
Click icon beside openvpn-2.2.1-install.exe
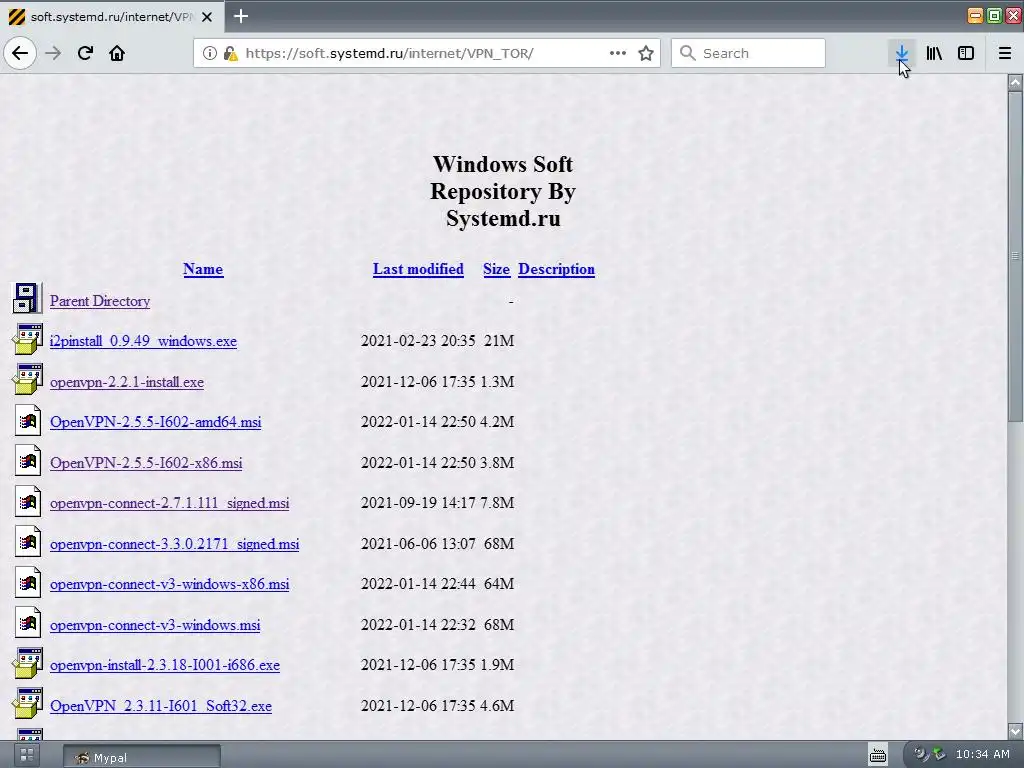[27, 379]
